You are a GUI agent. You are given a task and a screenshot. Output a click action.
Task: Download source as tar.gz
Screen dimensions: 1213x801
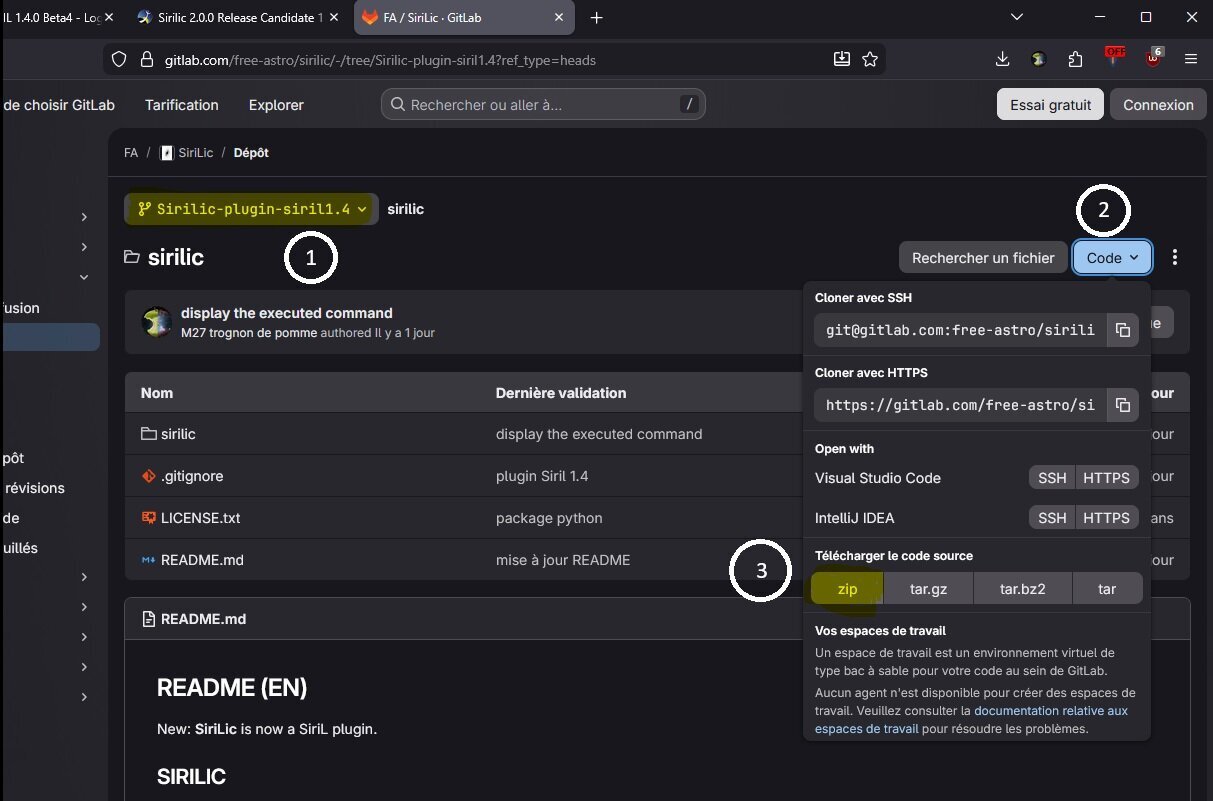[x=928, y=589]
